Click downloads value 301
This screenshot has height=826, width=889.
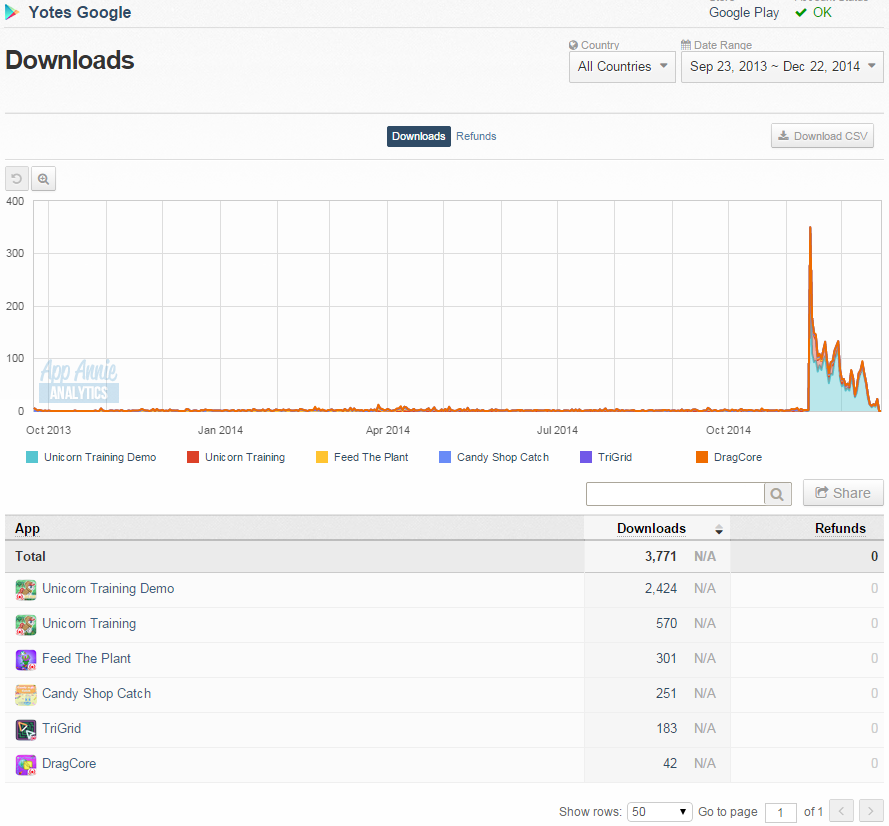coord(666,658)
